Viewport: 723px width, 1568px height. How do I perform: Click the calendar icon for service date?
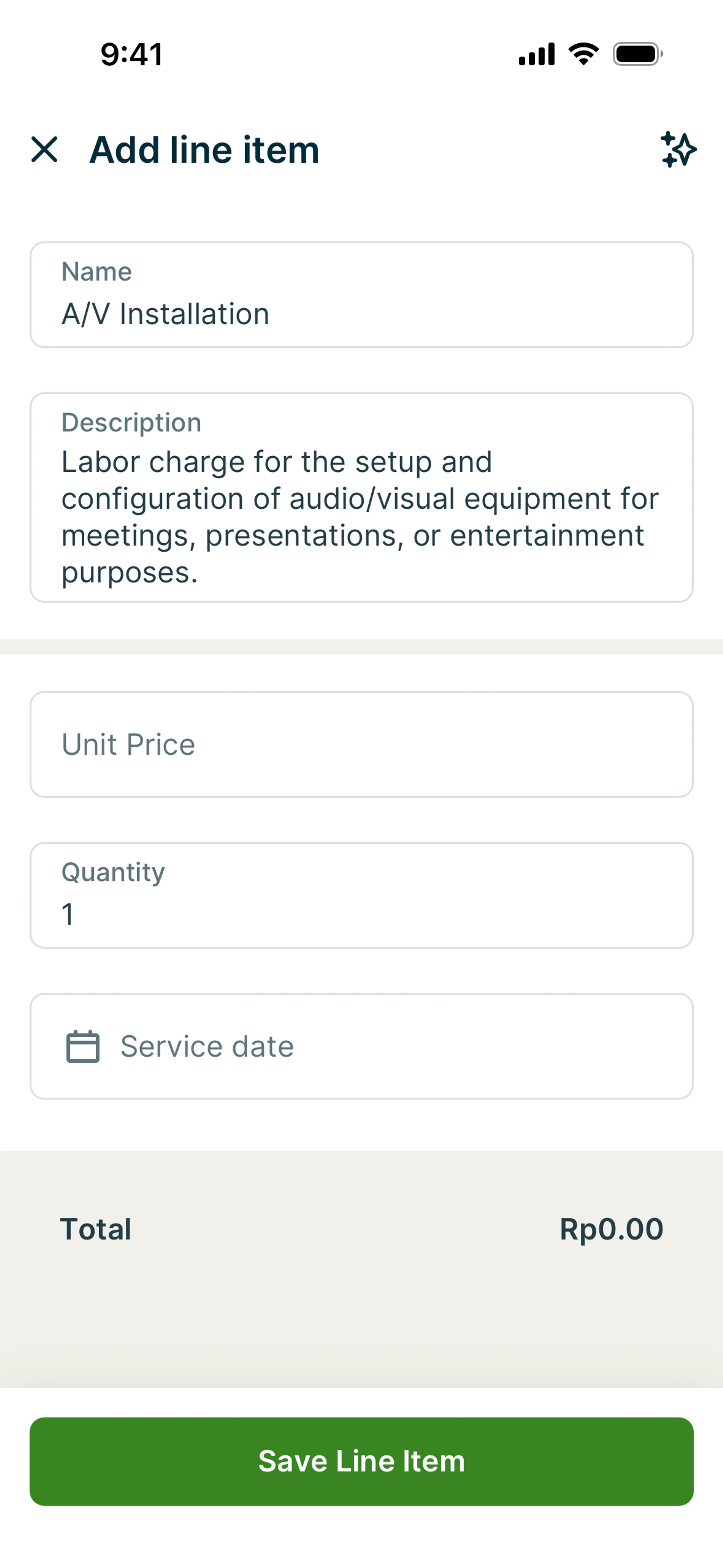83,1046
